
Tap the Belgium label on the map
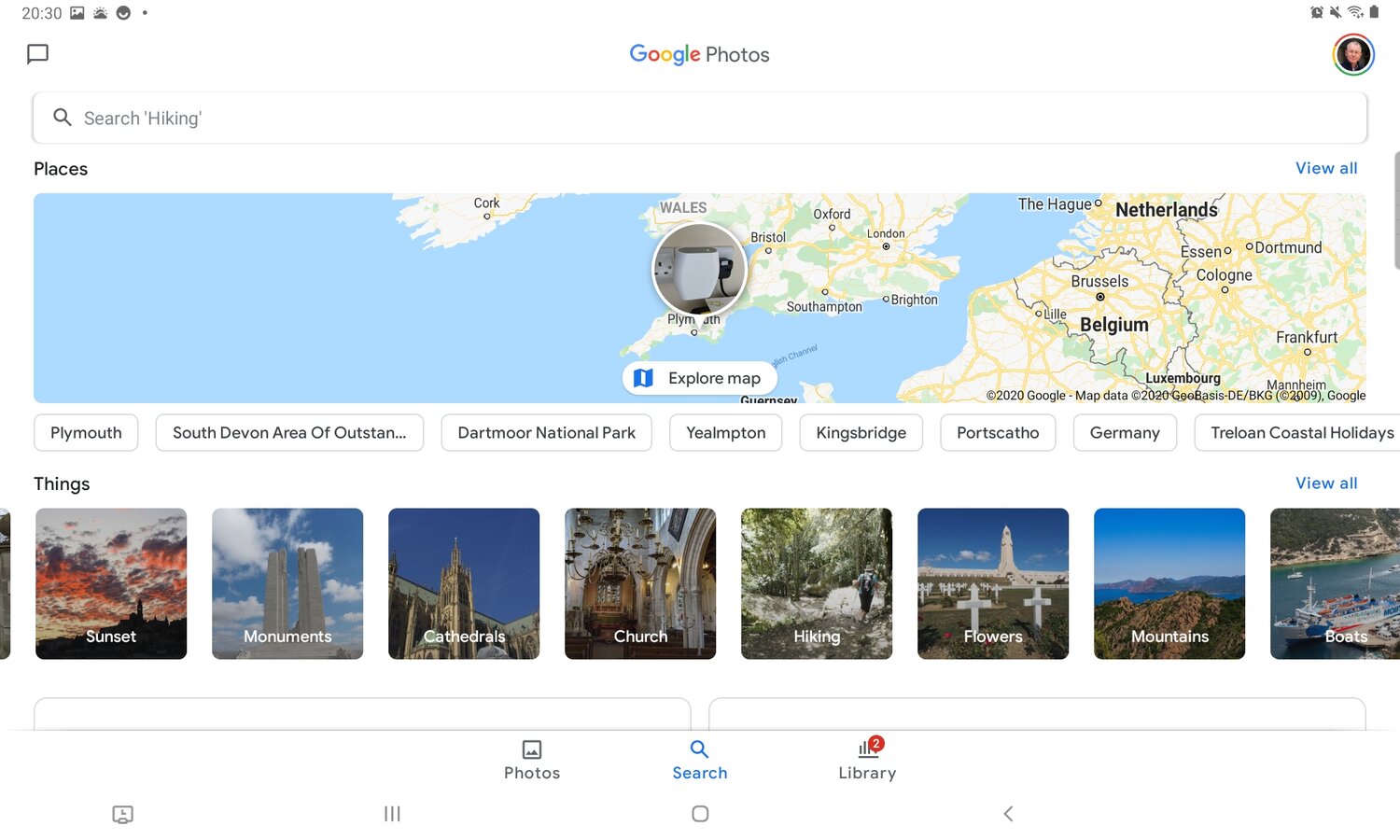tap(1114, 325)
